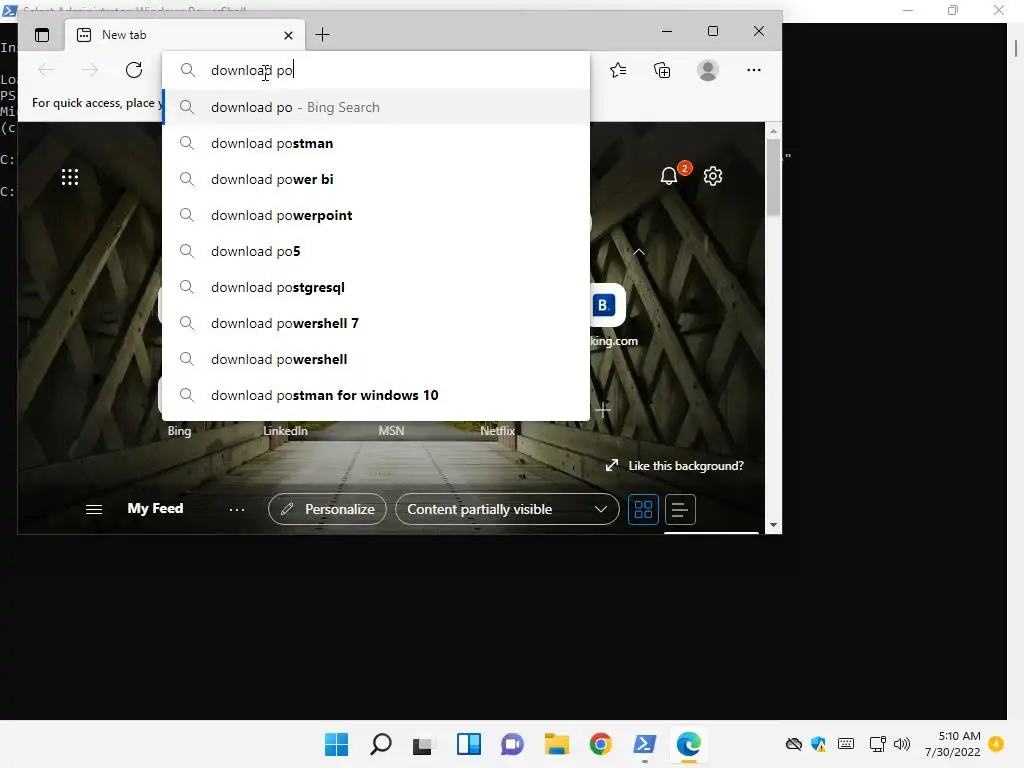Click the address bar text field
The height and width of the screenshot is (768, 1024).
click(x=376, y=70)
